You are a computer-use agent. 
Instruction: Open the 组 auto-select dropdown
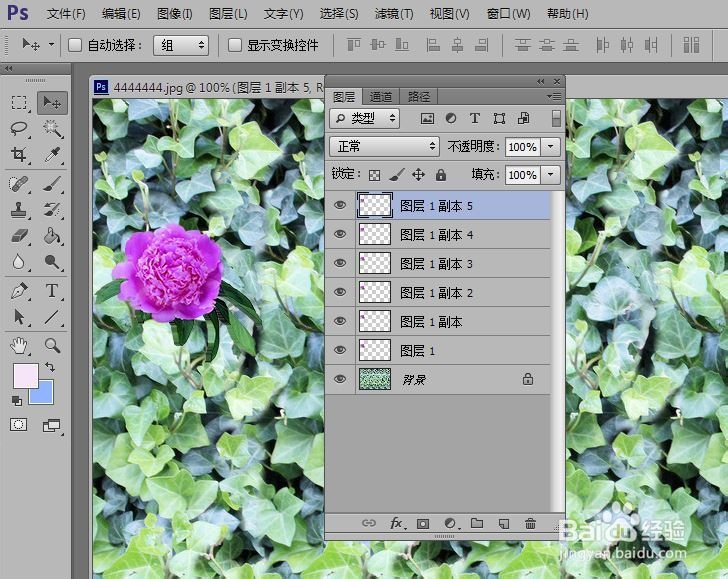coord(181,45)
